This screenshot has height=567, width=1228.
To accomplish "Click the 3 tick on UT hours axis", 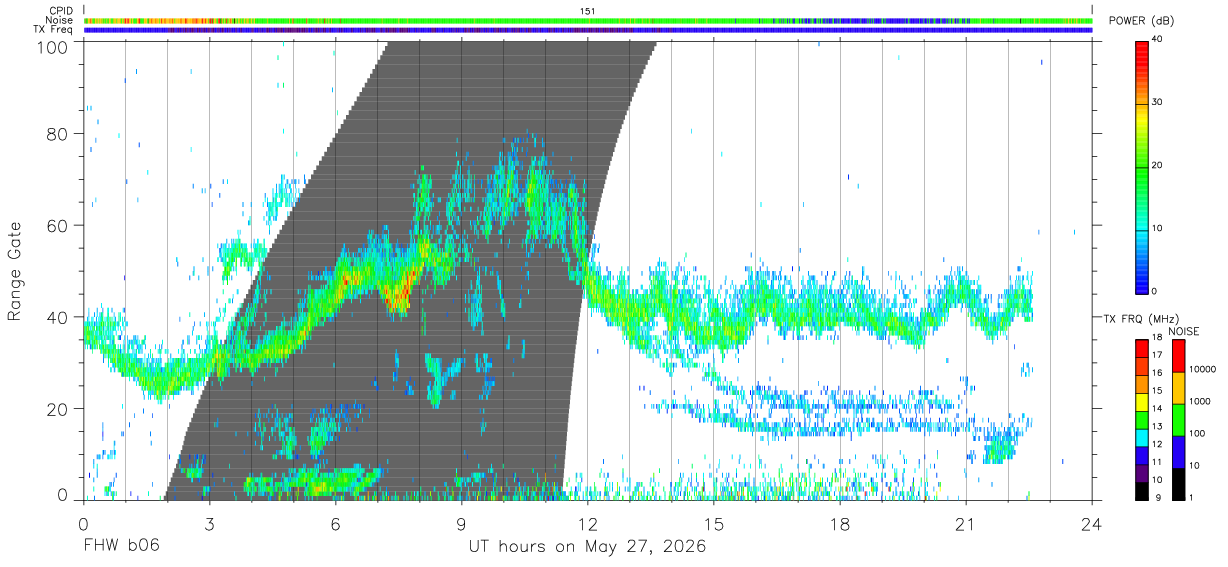I will pyautogui.click(x=209, y=523).
